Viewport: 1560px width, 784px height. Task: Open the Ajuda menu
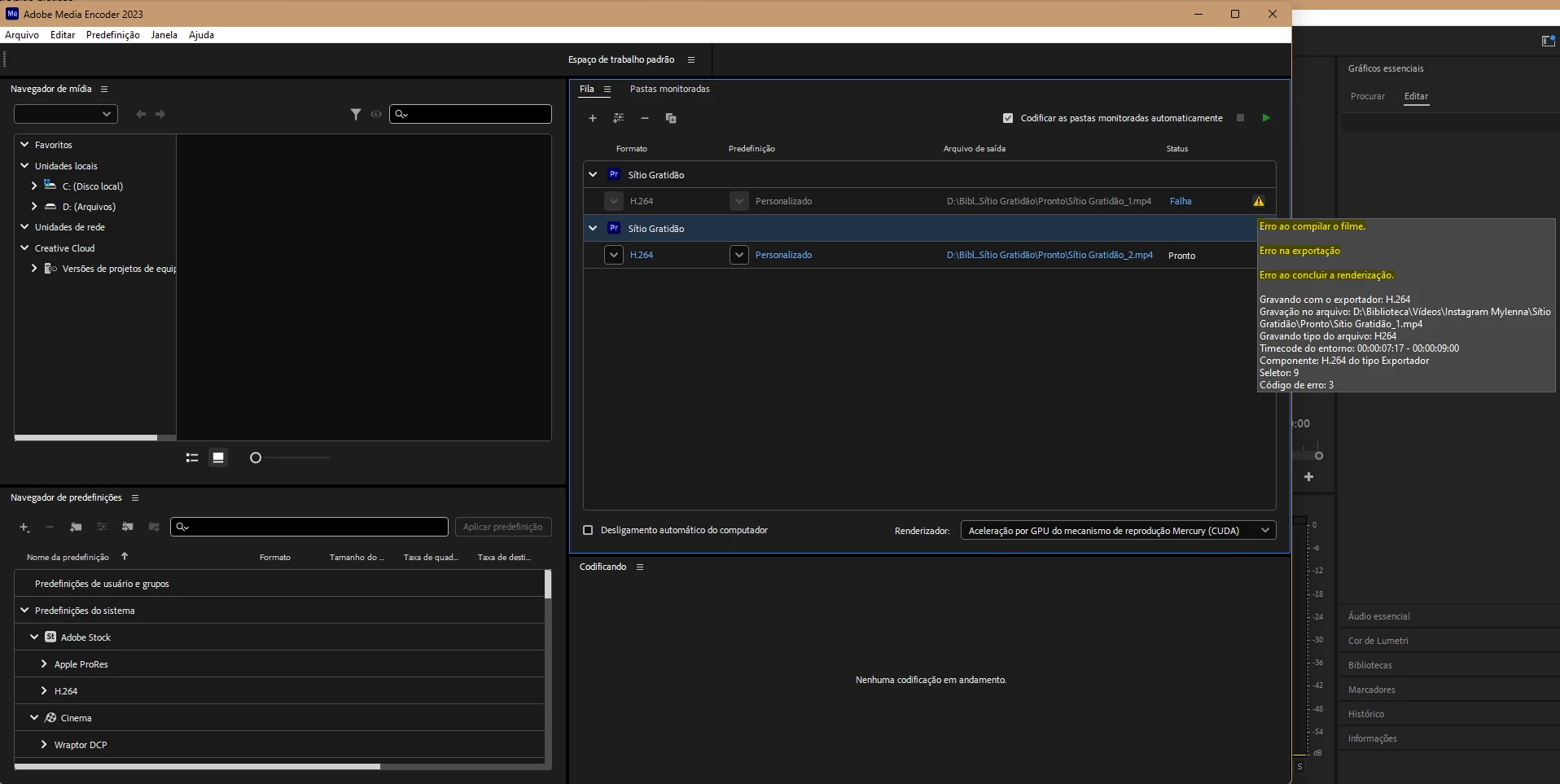click(x=201, y=35)
